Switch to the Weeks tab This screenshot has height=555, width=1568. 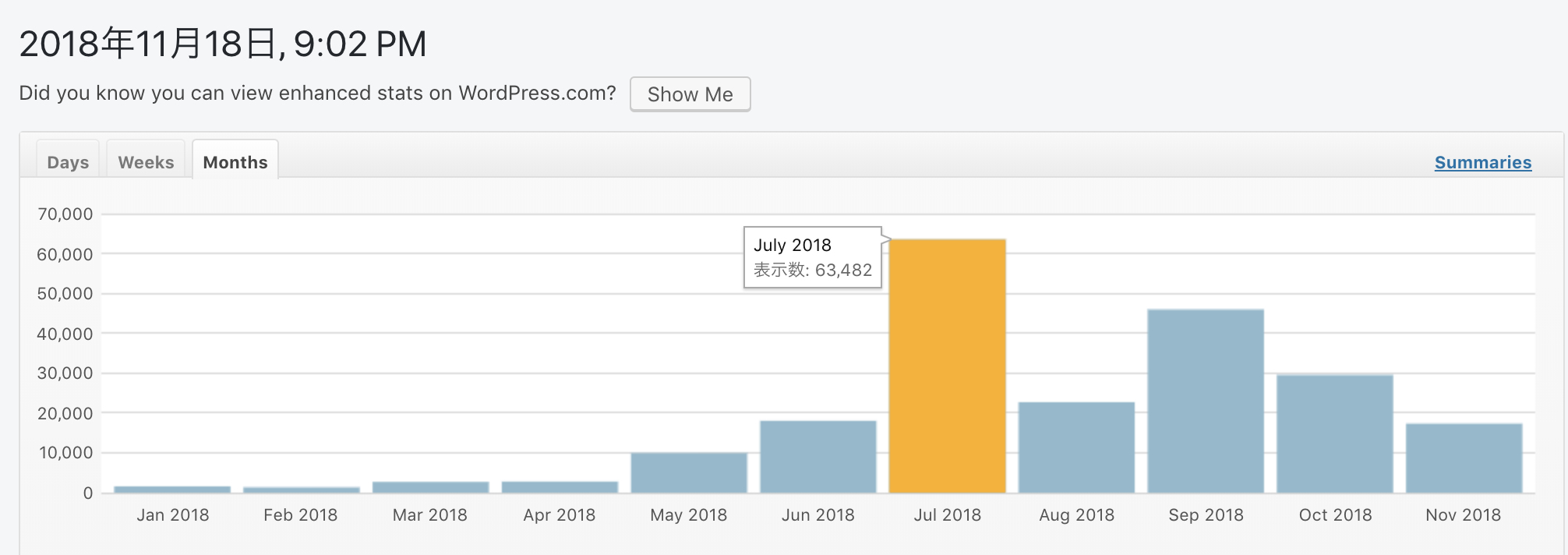pyautogui.click(x=146, y=162)
